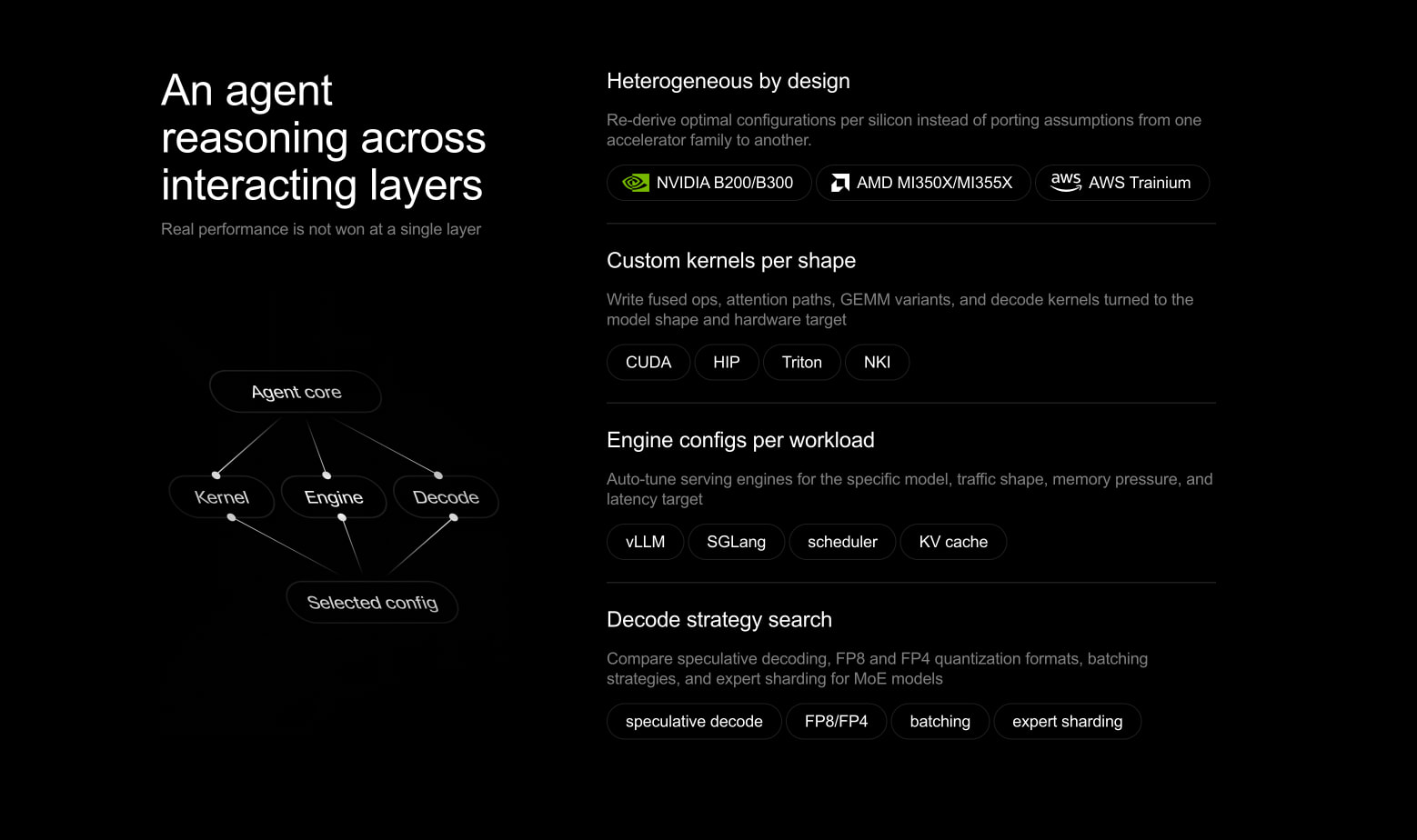Select the NVIDIA B200/B300 chip
Screen dimensions: 1417x840
[x=708, y=183]
